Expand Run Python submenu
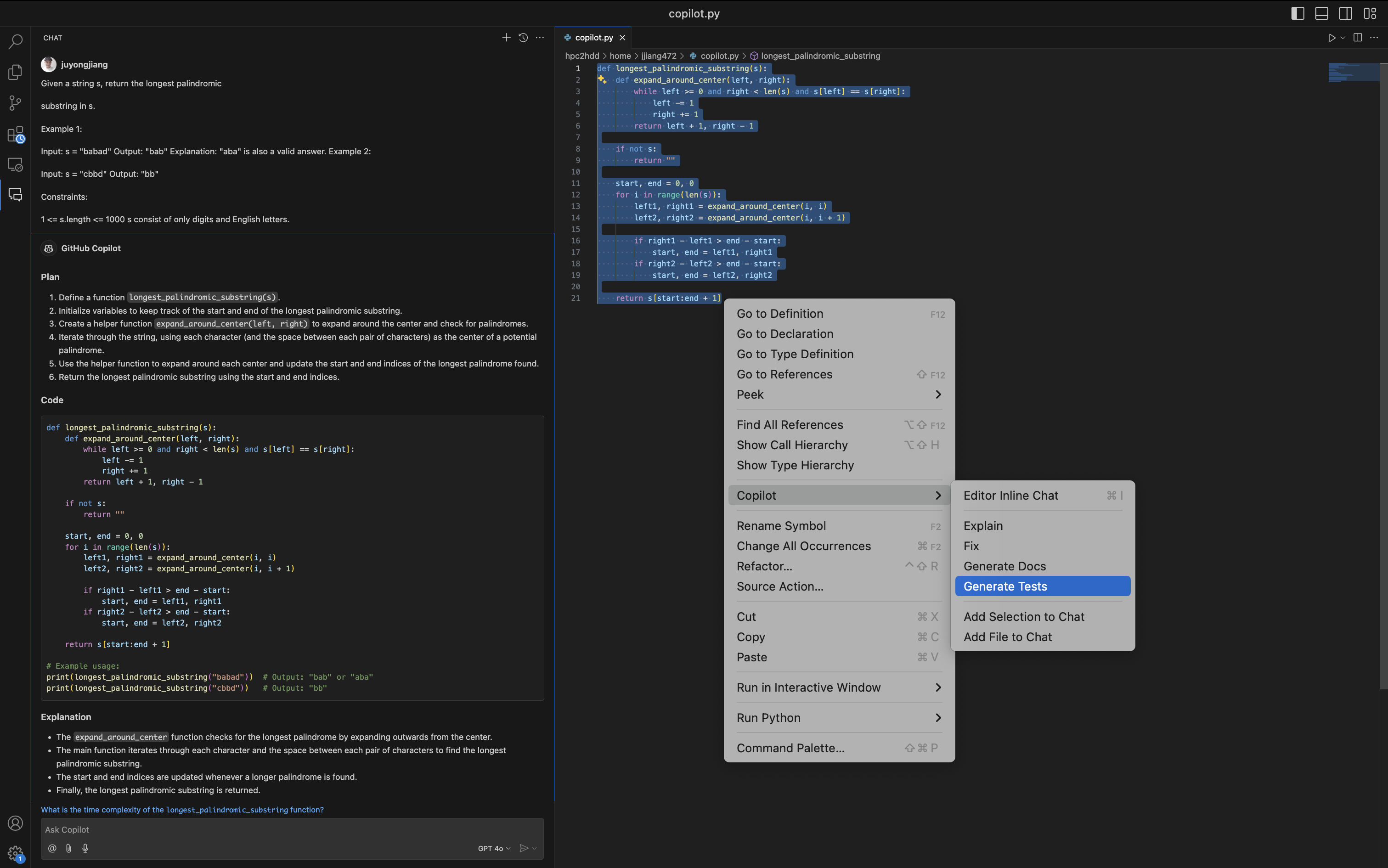 click(839, 717)
